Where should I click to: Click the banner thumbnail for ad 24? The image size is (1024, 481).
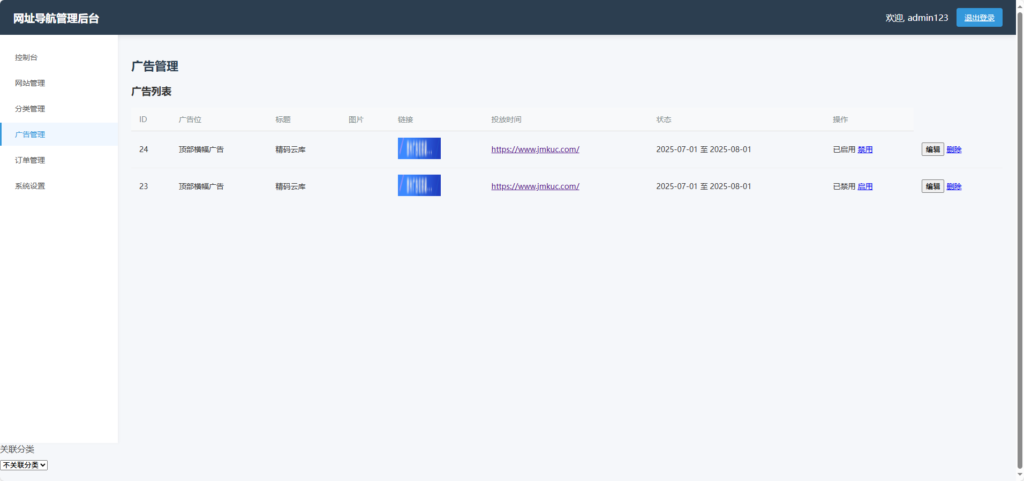(419, 149)
